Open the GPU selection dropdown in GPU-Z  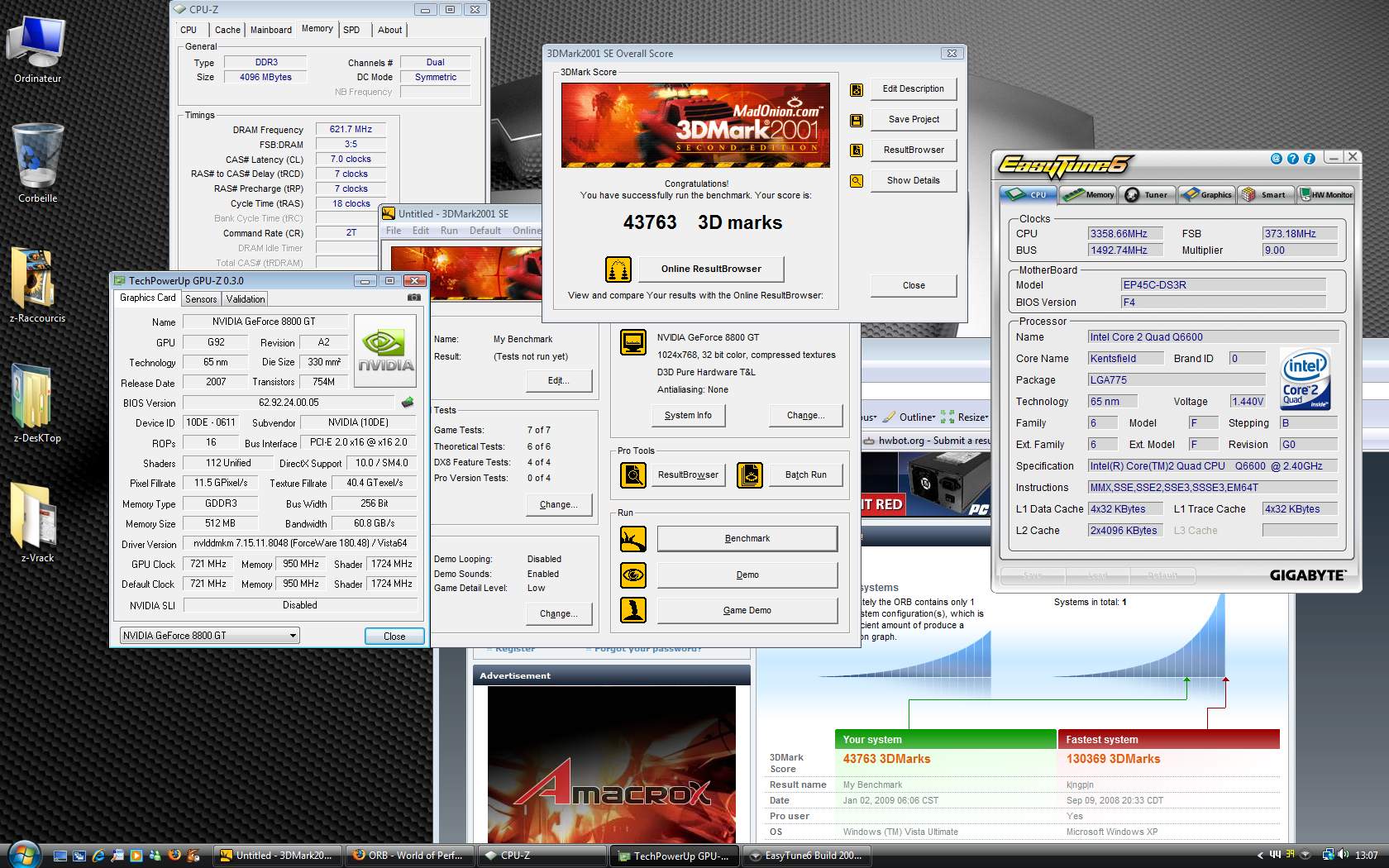(x=209, y=636)
